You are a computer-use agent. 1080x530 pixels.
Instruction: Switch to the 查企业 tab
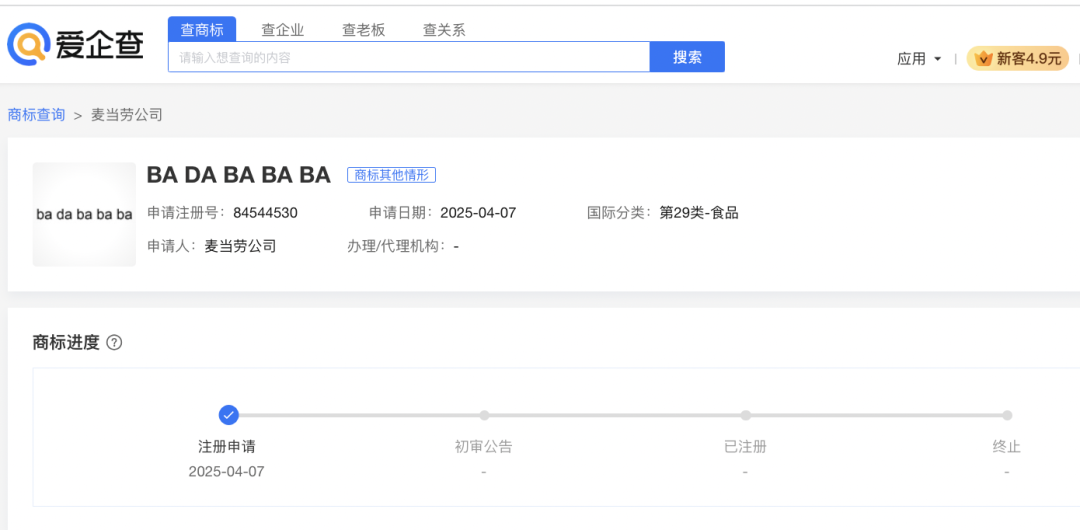pos(282,30)
